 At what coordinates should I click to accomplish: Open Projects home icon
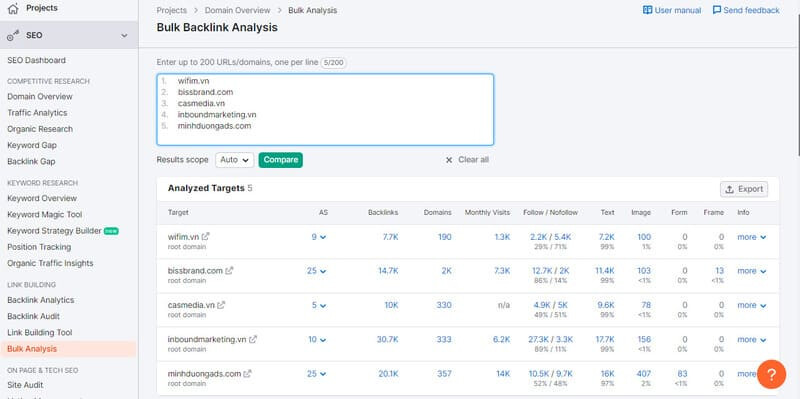coord(13,8)
